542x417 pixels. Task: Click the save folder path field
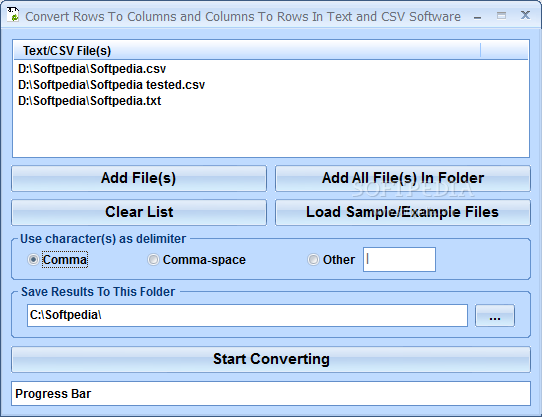click(x=247, y=315)
